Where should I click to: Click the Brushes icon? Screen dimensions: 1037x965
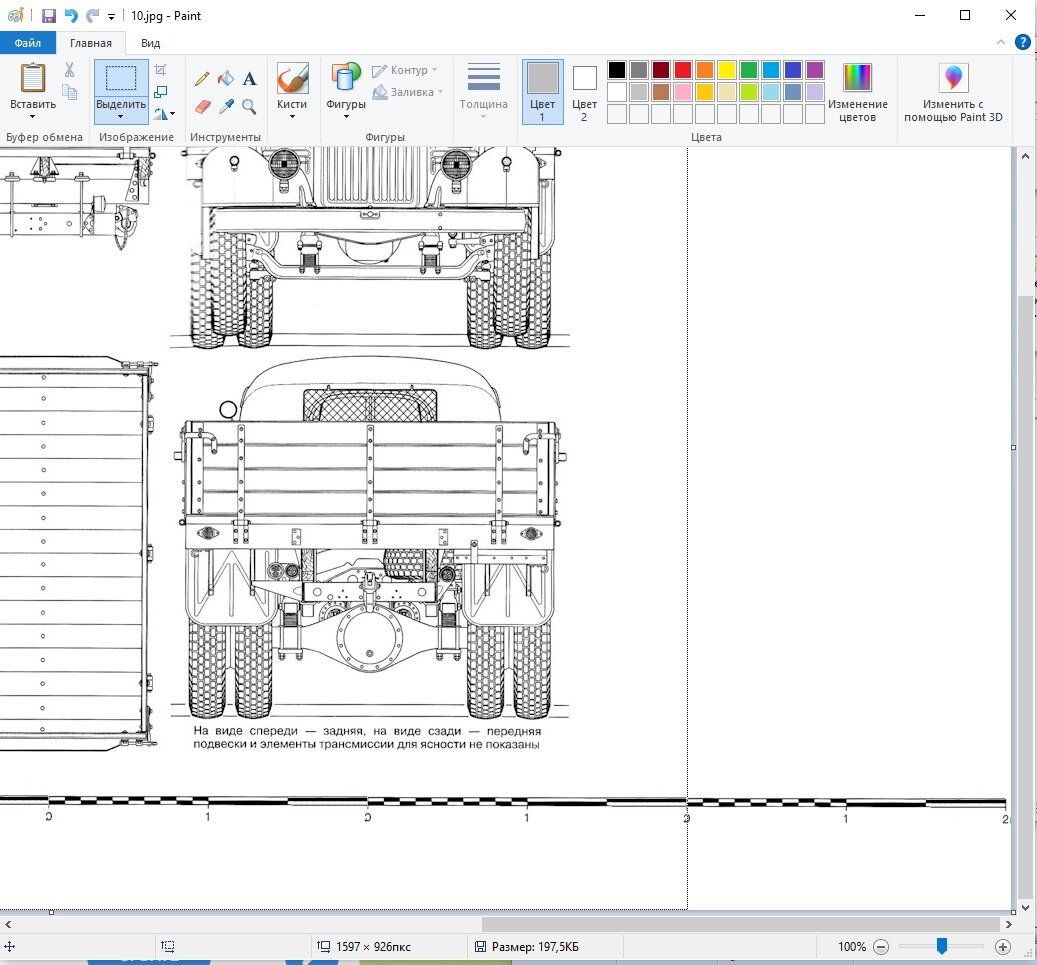pos(292,78)
